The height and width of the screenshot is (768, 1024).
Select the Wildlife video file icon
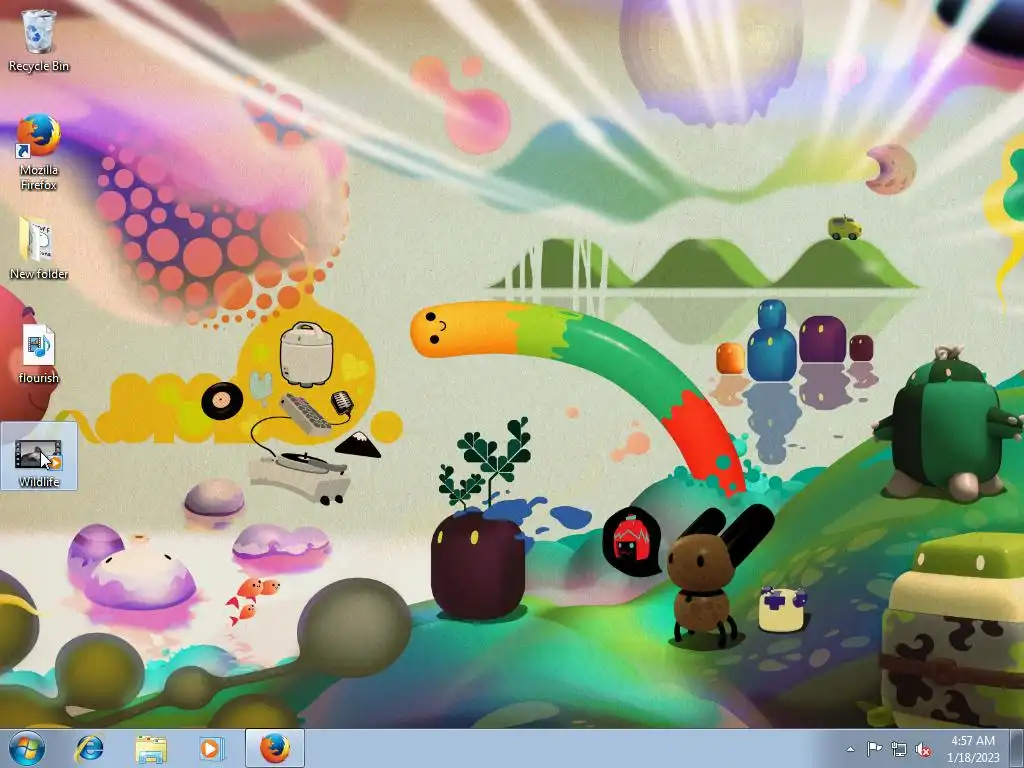39,456
